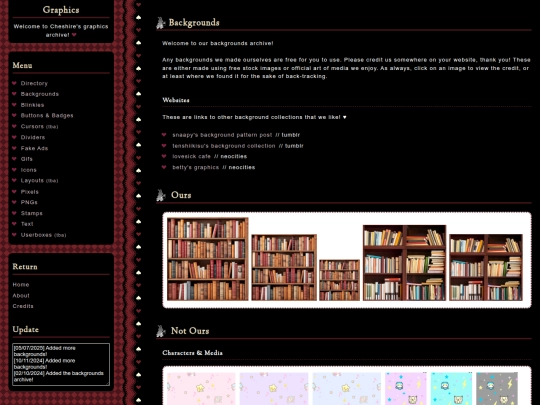
Task: Click the heart bullet beside lovesick cafe
Action: pos(164,156)
